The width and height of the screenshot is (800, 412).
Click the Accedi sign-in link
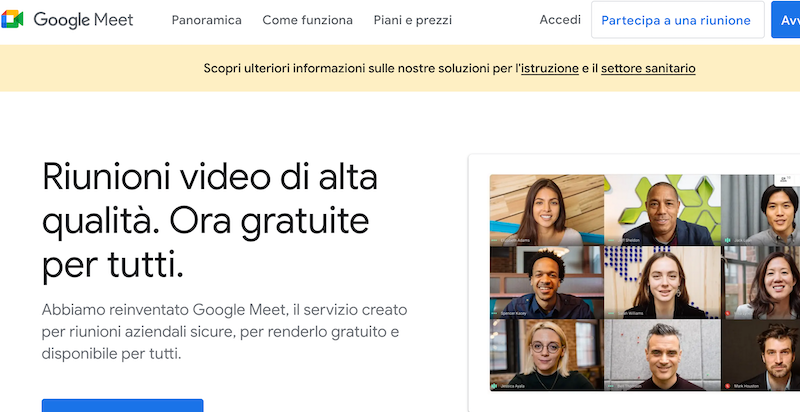click(x=560, y=20)
